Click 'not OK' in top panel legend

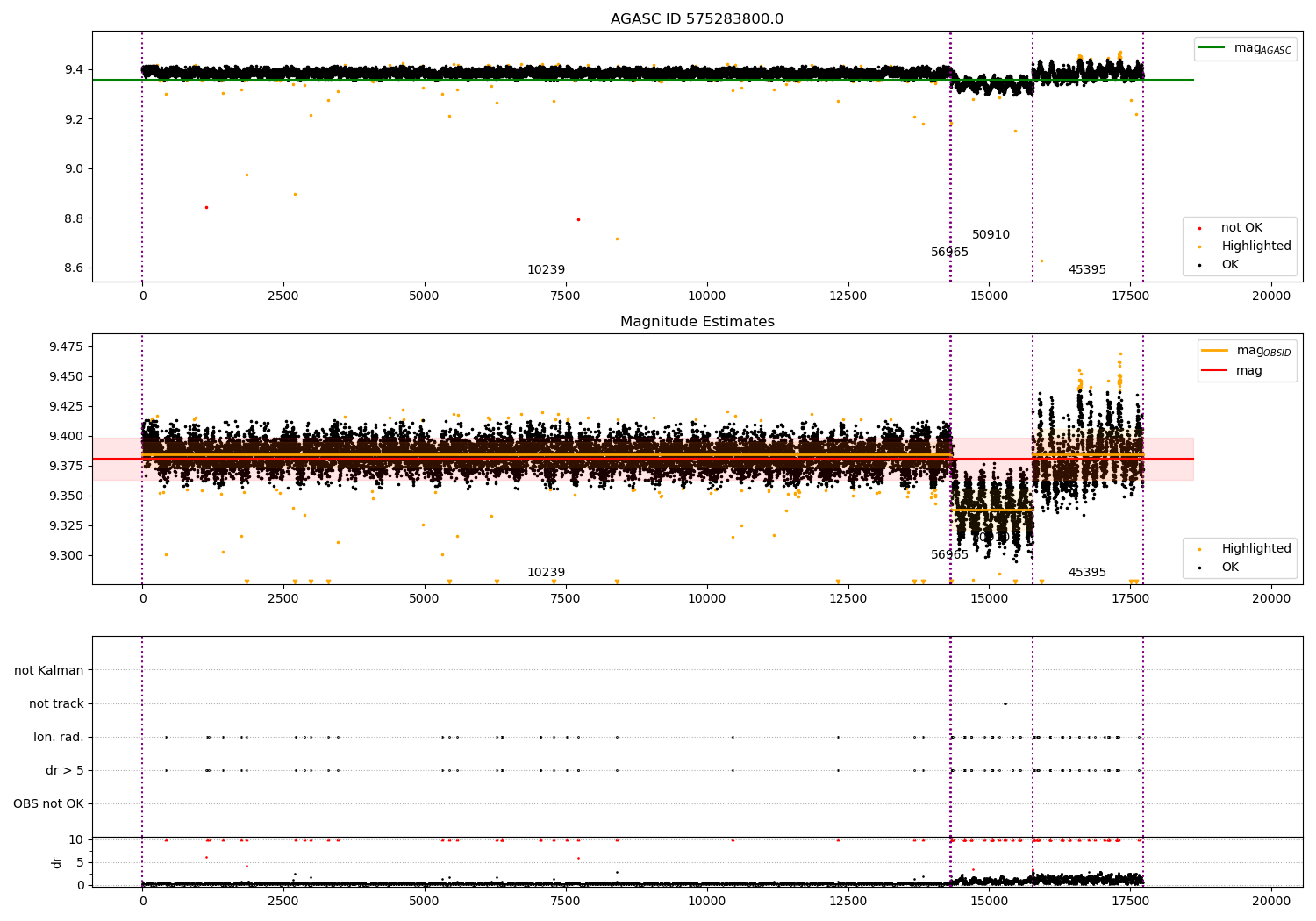[x=1241, y=228]
